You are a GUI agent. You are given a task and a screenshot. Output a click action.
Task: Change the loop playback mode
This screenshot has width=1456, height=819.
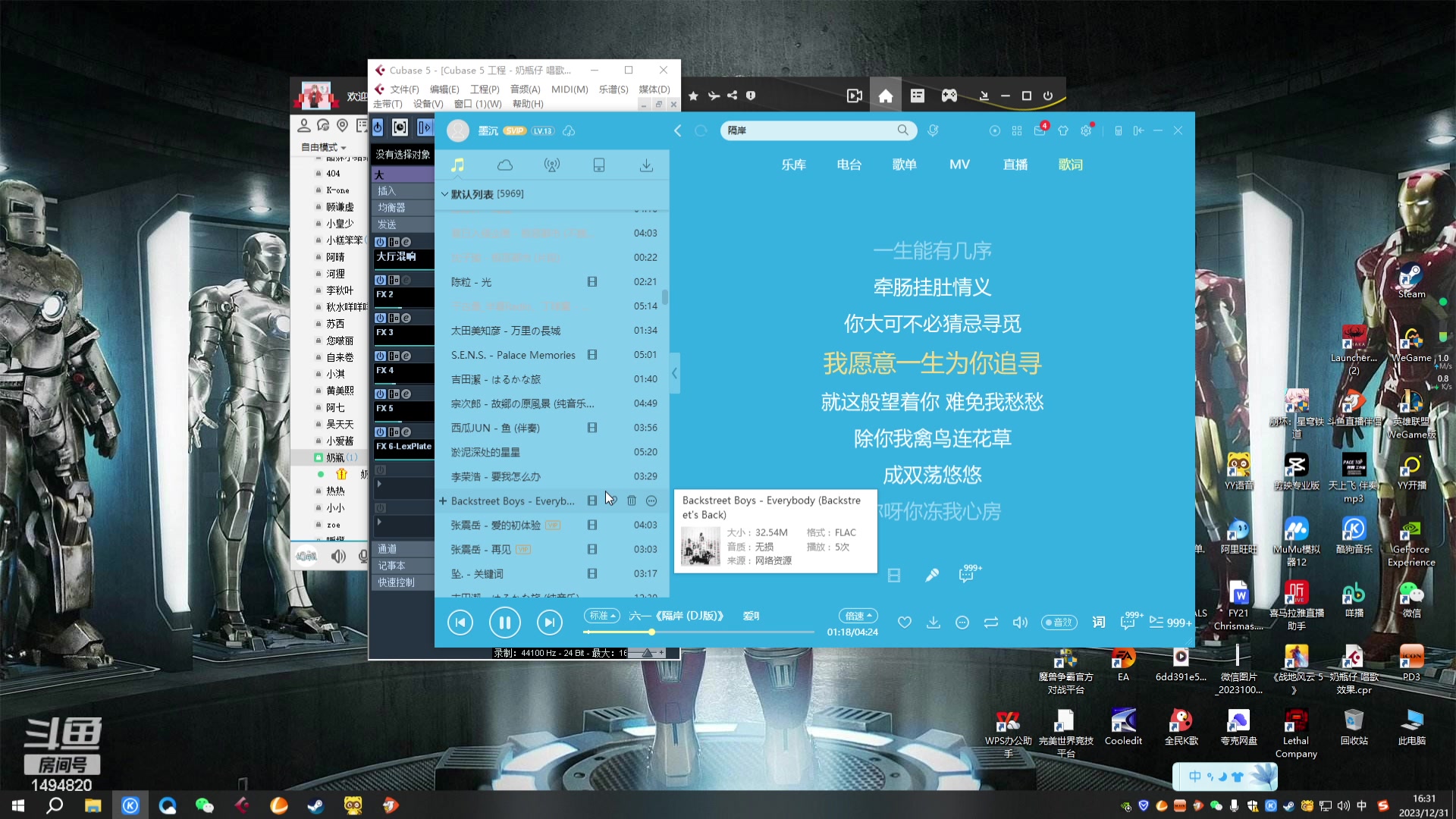coord(991,623)
